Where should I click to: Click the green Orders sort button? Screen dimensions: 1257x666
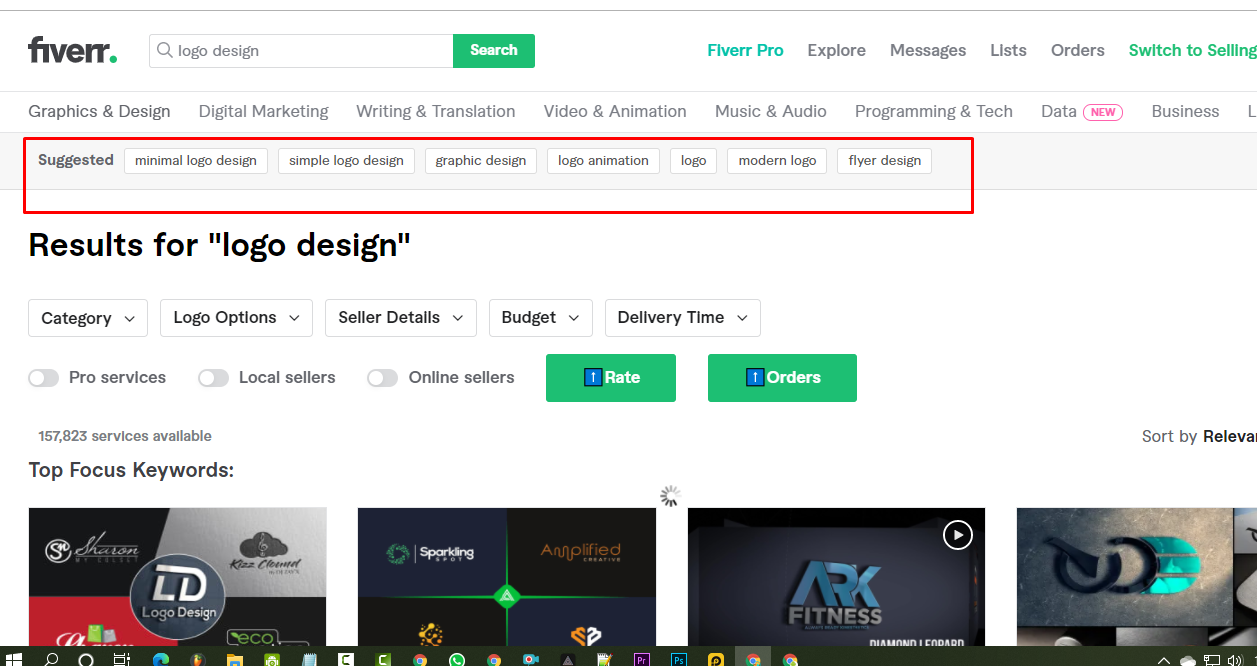(x=782, y=378)
